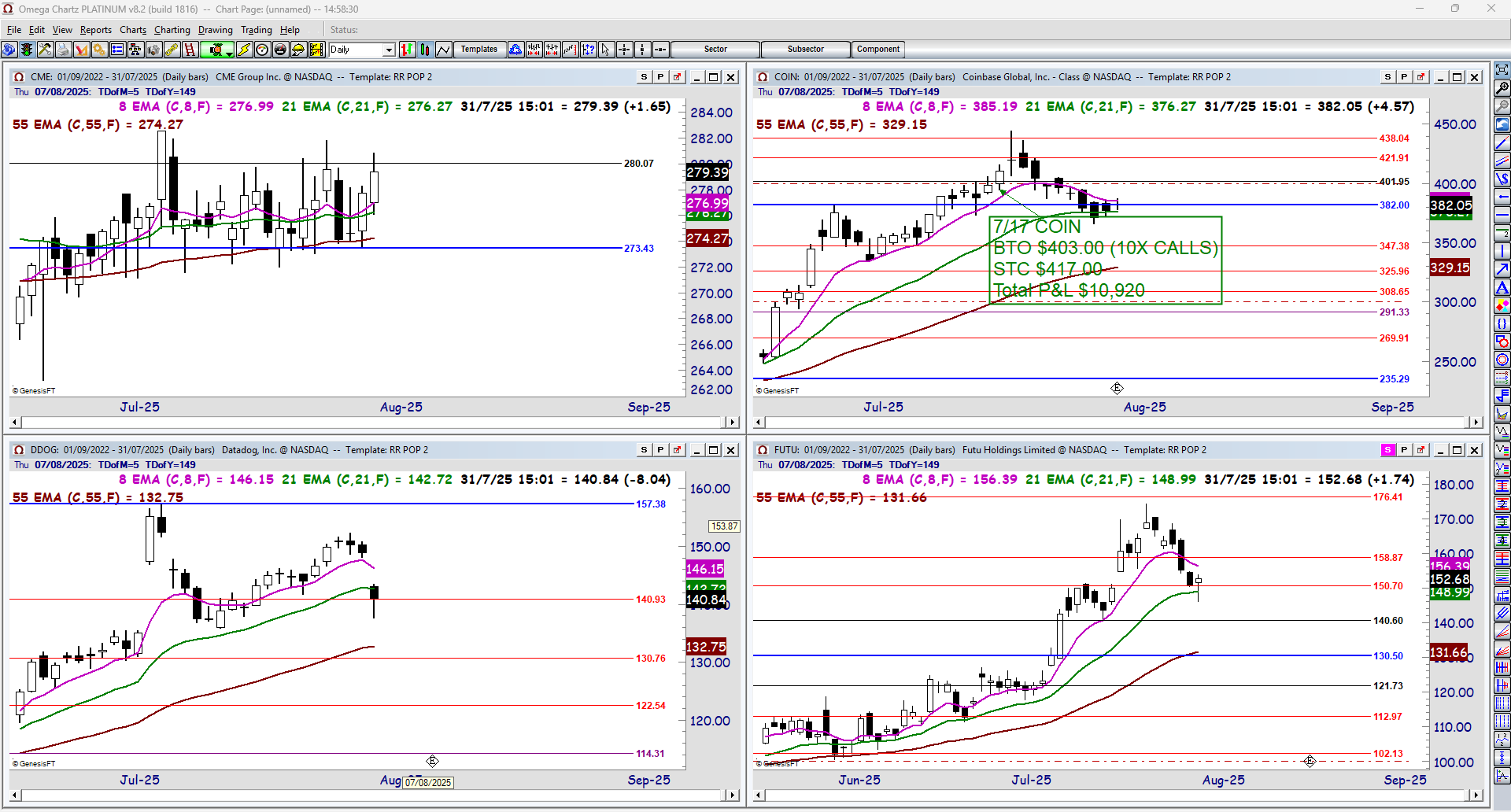Click the fit-to-window icon atop the right toolbar
The height and width of the screenshot is (812, 1511).
pos(1502,70)
